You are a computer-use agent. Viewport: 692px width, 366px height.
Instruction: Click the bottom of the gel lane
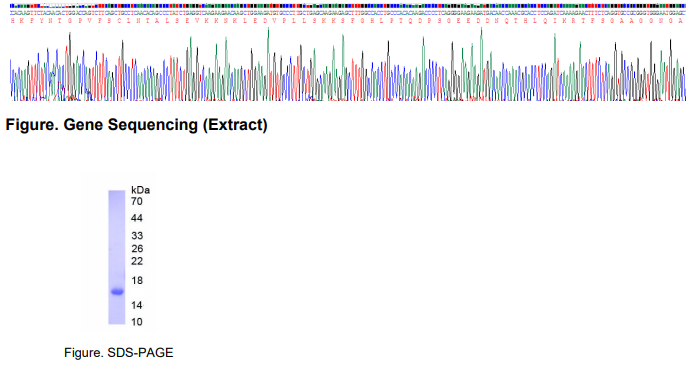click(117, 321)
